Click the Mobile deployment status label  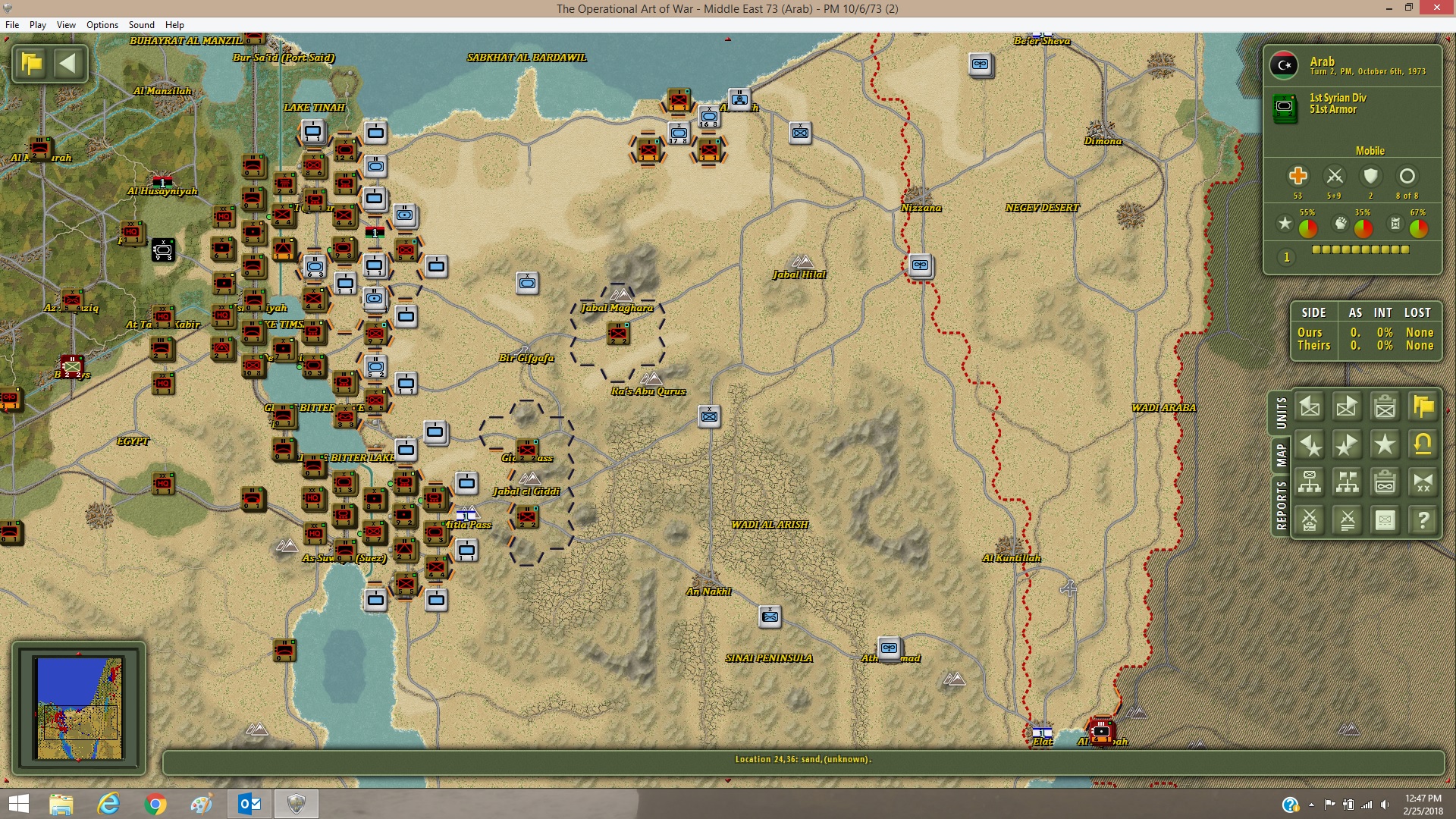click(1370, 151)
